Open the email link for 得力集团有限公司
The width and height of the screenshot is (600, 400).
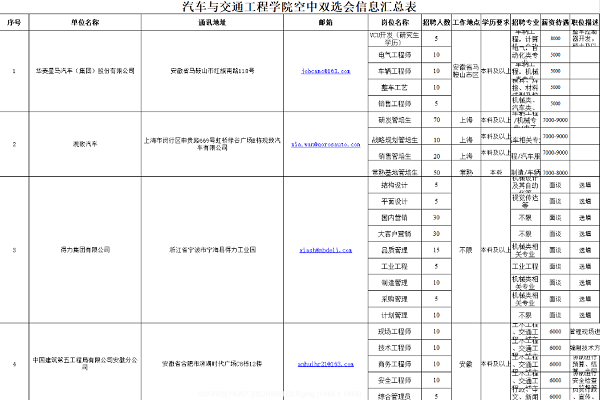pos(326,250)
